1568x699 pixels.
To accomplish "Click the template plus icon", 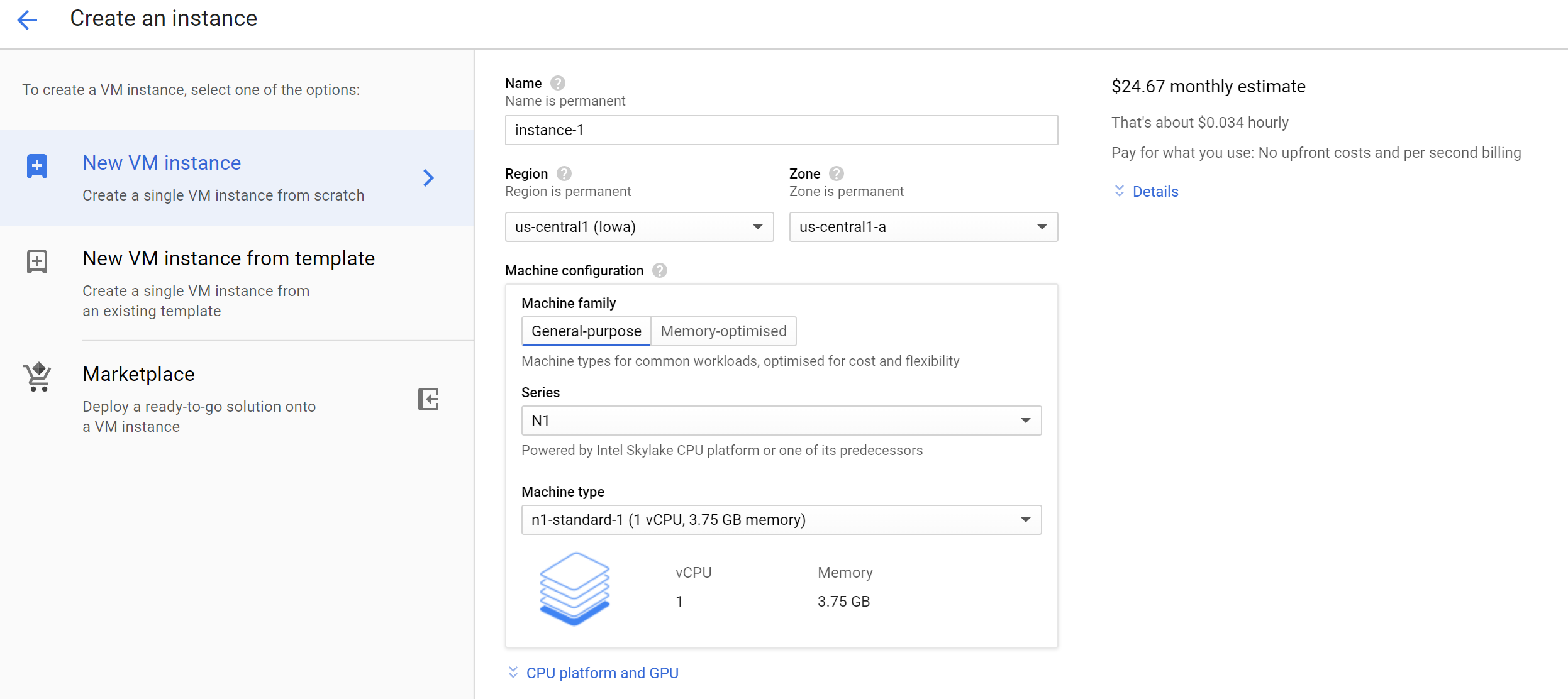I will click(37, 261).
